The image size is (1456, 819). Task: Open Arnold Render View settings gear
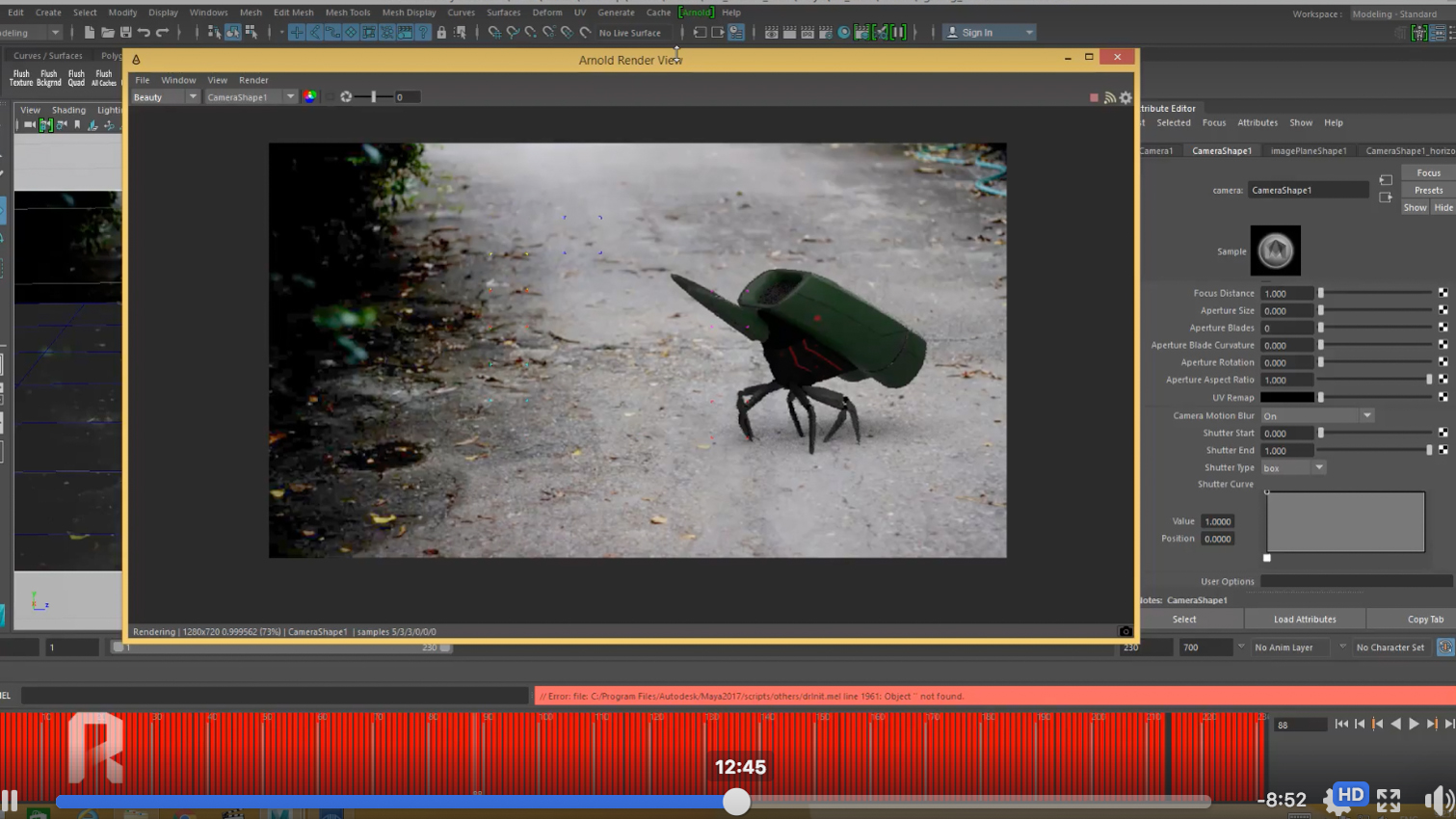(1125, 97)
